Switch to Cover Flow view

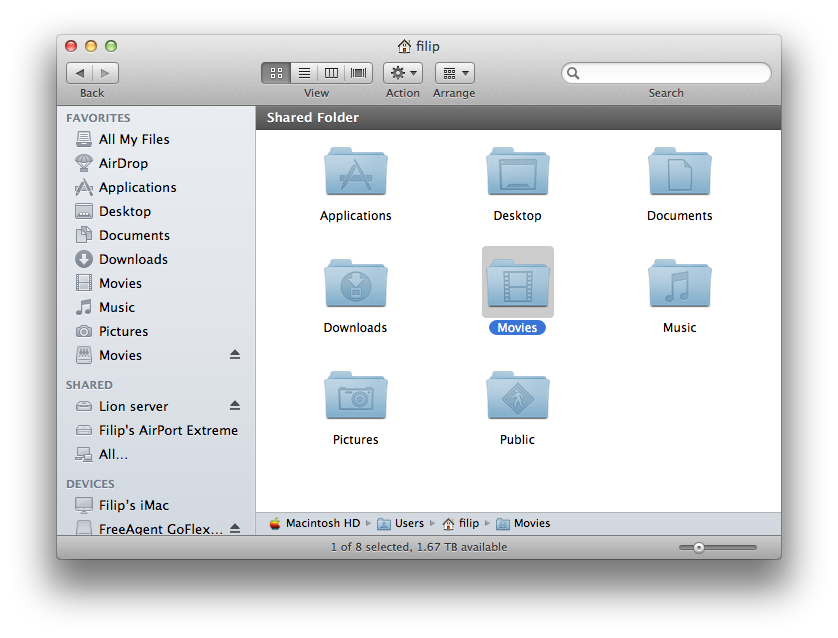tap(359, 73)
